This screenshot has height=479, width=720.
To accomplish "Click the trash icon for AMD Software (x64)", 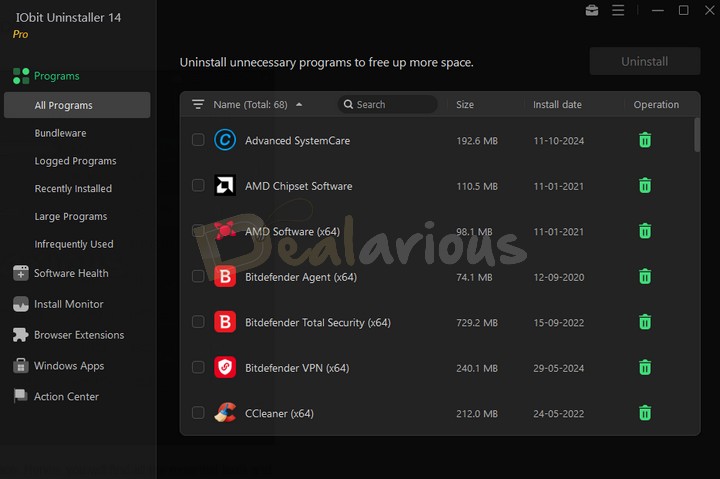I will pos(645,231).
